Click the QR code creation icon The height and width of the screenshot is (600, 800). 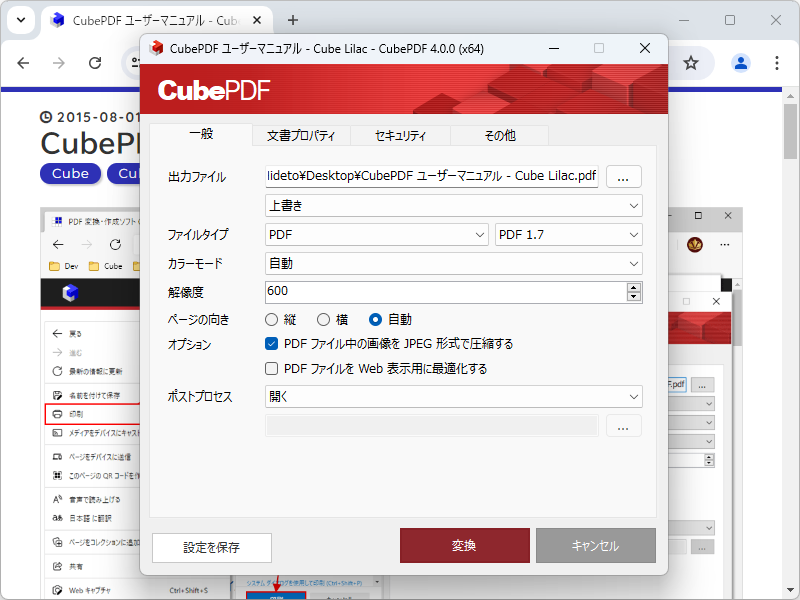[56, 473]
